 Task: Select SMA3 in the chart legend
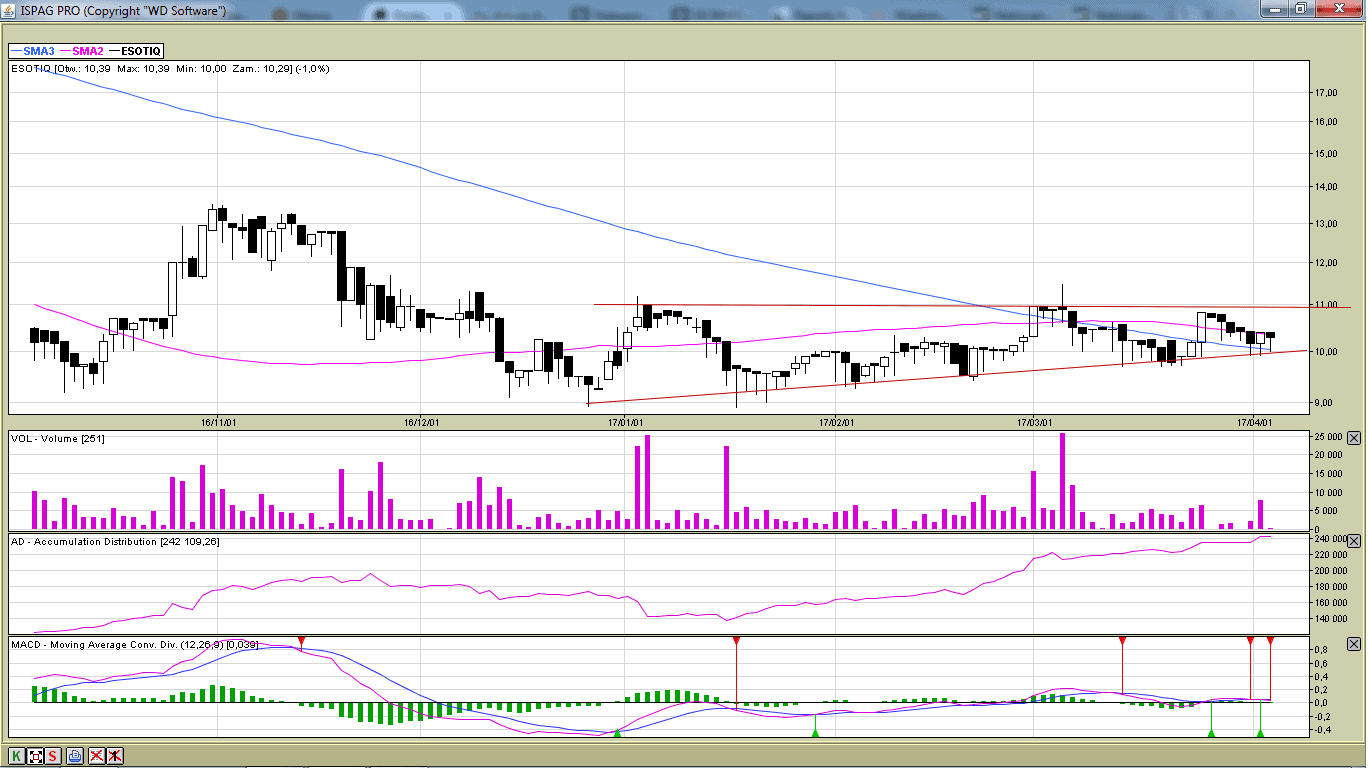[x=34, y=51]
